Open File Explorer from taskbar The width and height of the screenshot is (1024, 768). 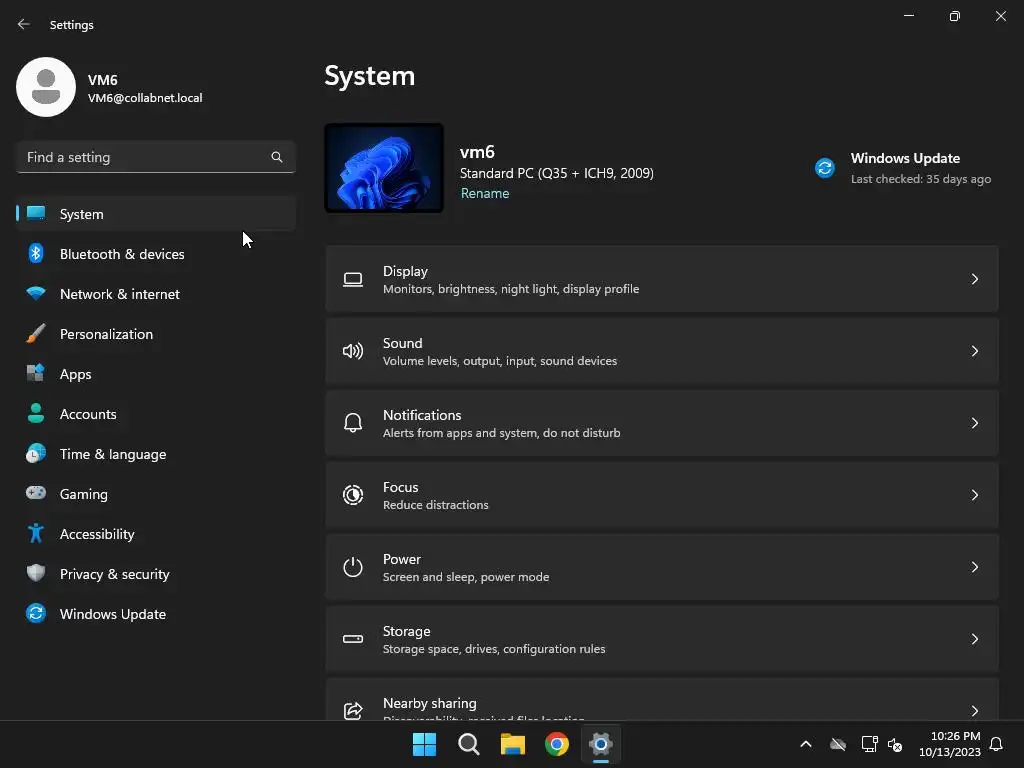pos(513,744)
